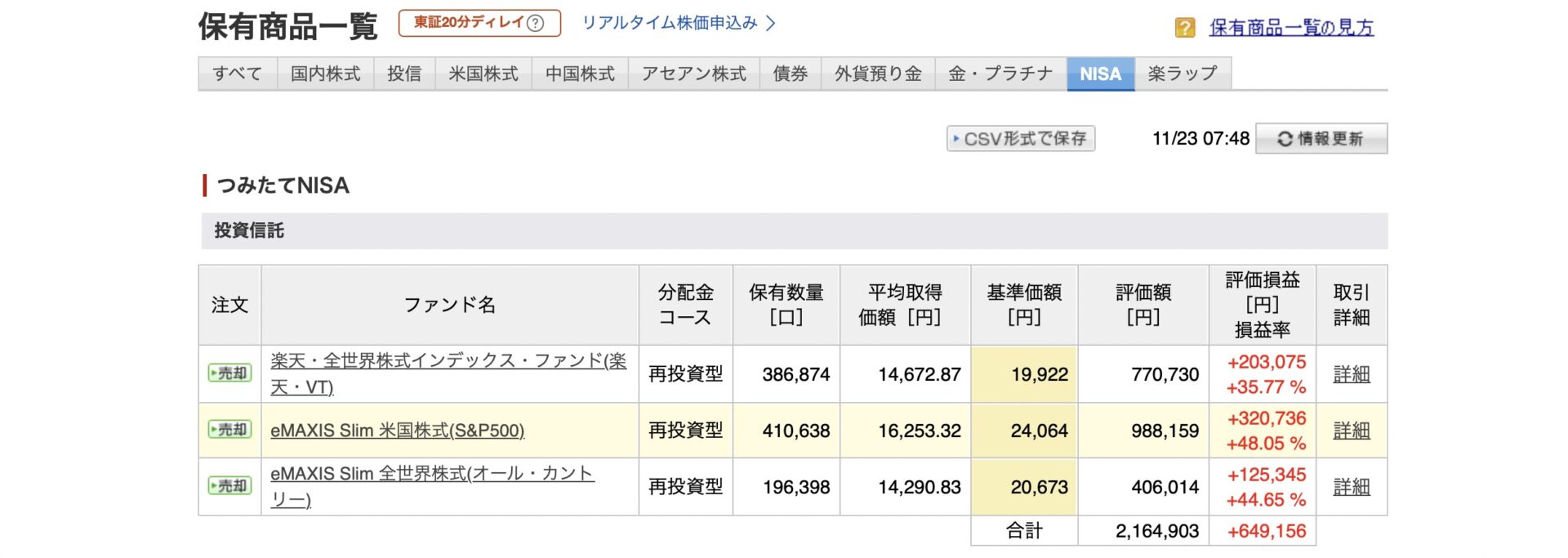Click 売却 for eMAXIS Slim 米国株式(S&P500)

coord(229,430)
